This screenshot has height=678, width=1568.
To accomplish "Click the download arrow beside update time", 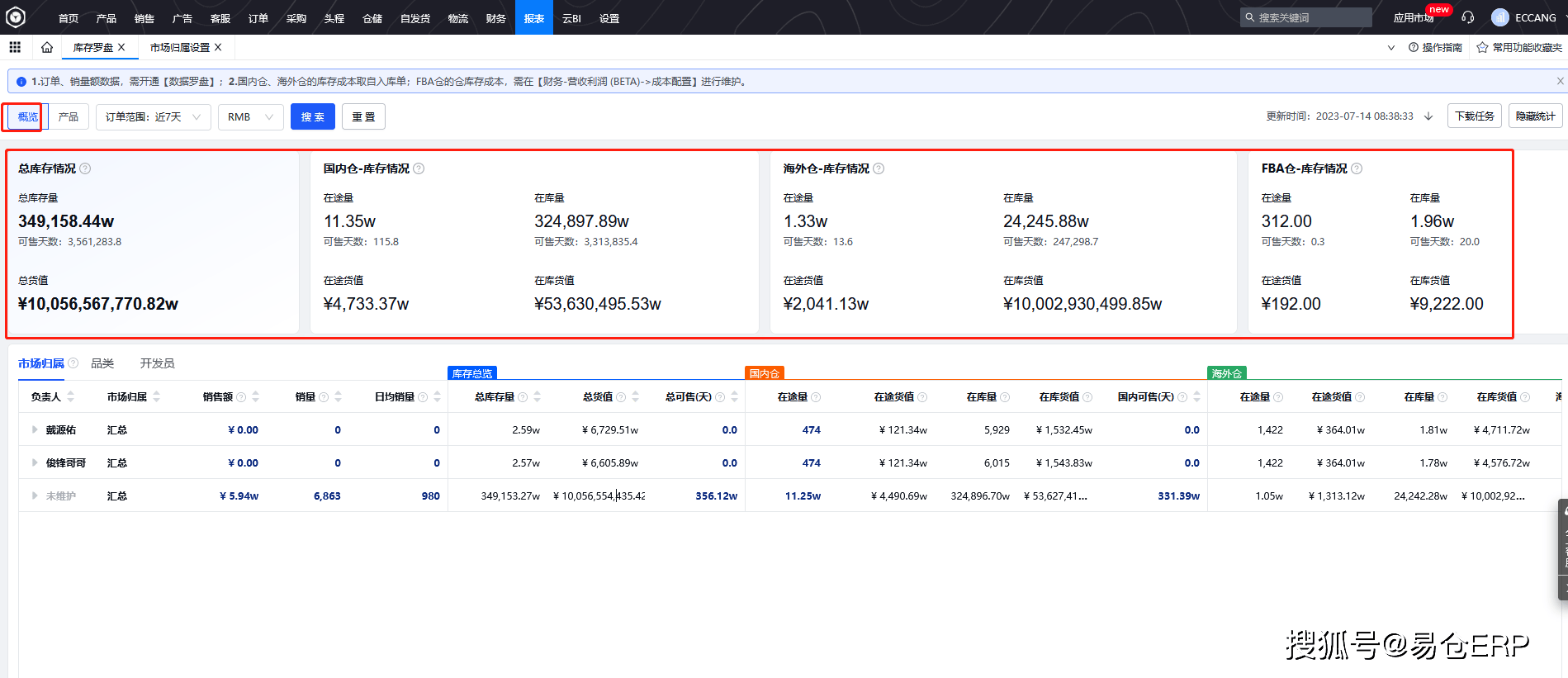I will point(1428,116).
